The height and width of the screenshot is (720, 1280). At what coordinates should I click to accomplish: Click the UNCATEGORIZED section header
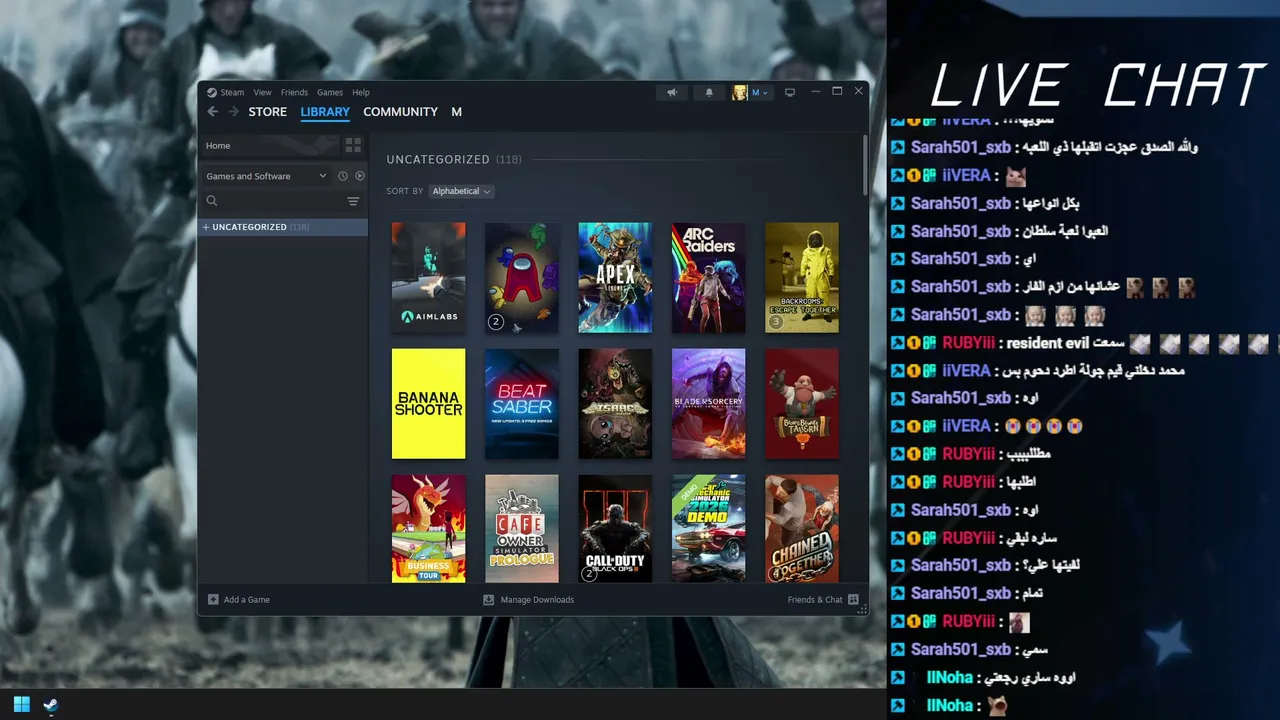pyautogui.click(x=438, y=159)
